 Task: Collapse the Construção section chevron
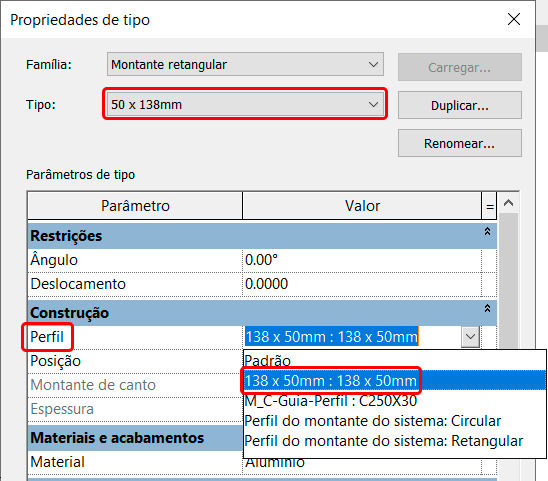487,308
